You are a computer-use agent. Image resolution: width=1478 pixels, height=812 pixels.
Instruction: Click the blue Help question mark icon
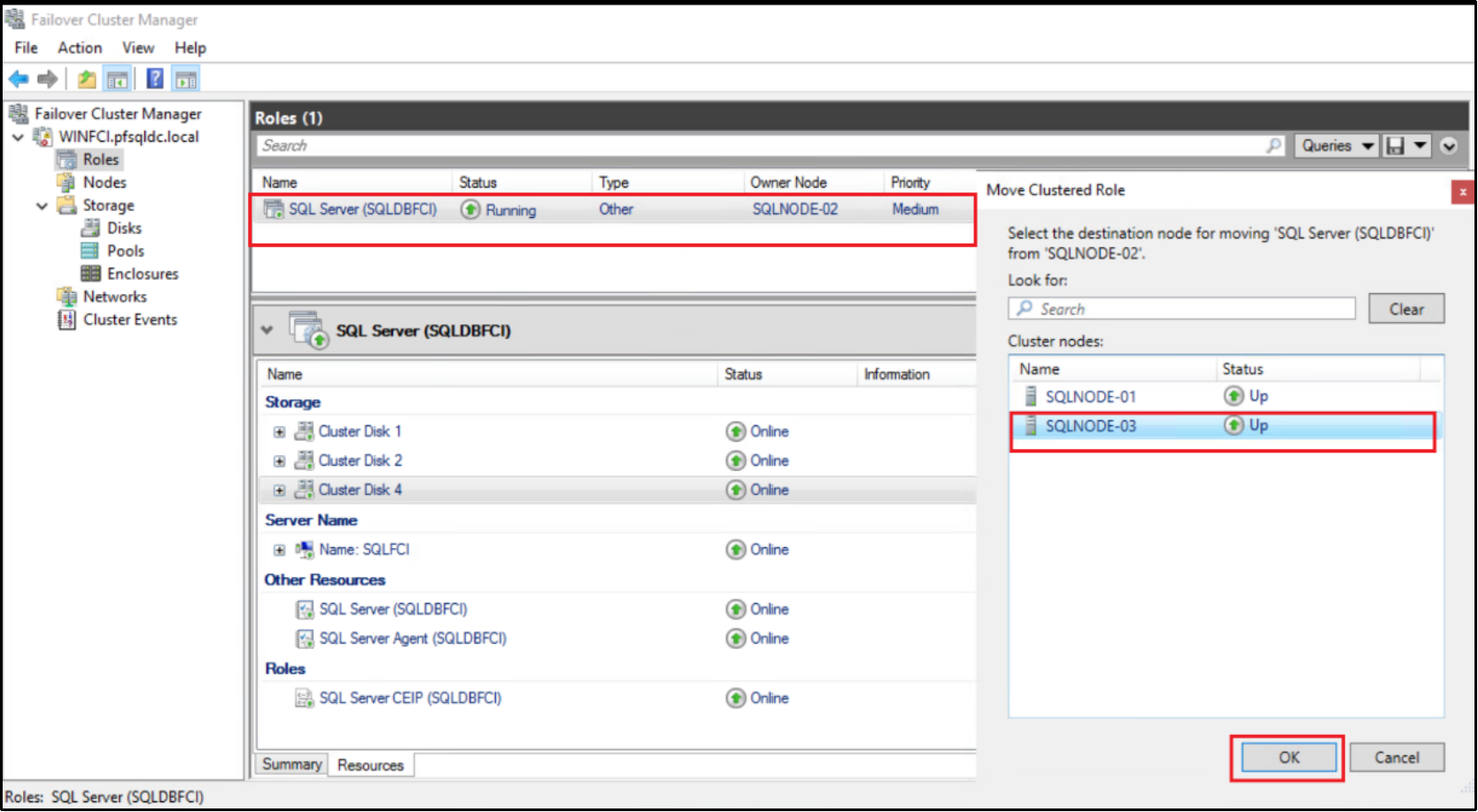(155, 79)
